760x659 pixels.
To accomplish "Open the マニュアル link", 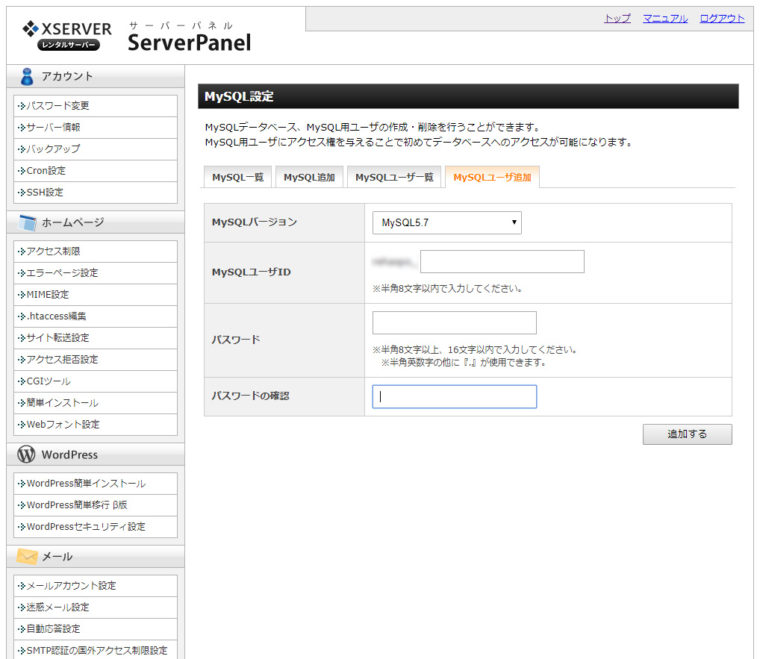I will pyautogui.click(x=665, y=18).
